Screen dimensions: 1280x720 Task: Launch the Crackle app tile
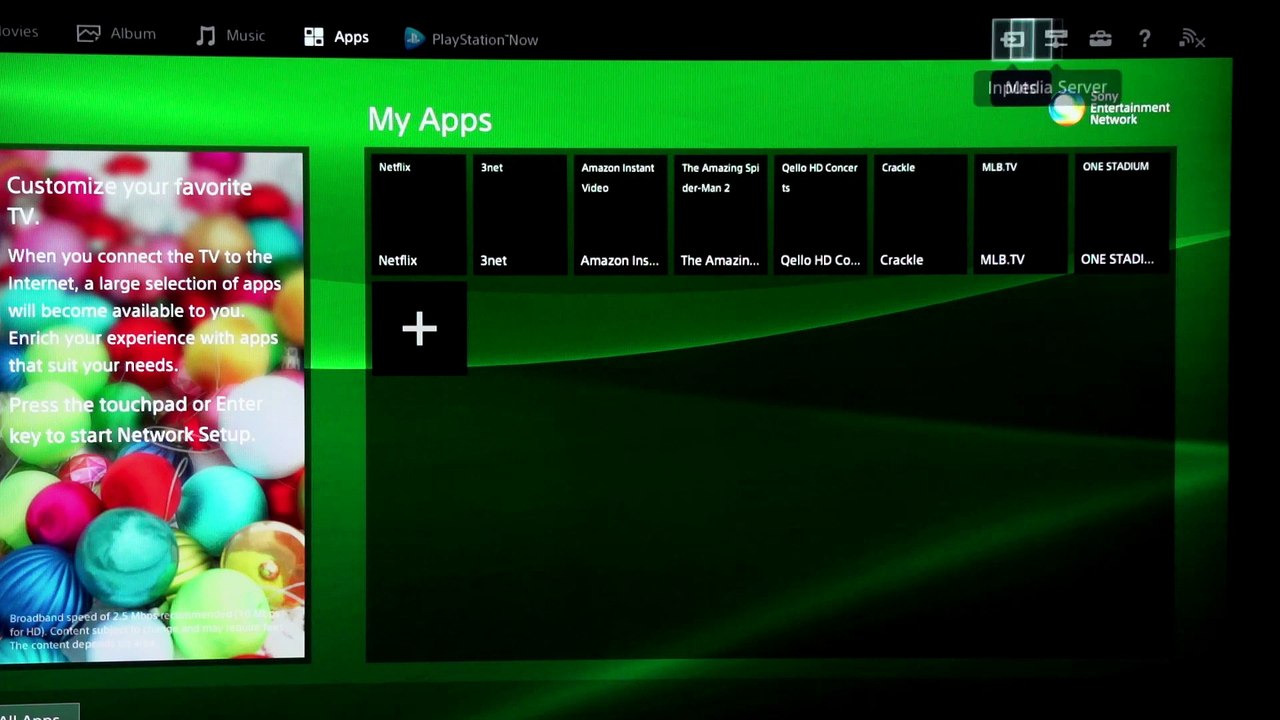921,214
